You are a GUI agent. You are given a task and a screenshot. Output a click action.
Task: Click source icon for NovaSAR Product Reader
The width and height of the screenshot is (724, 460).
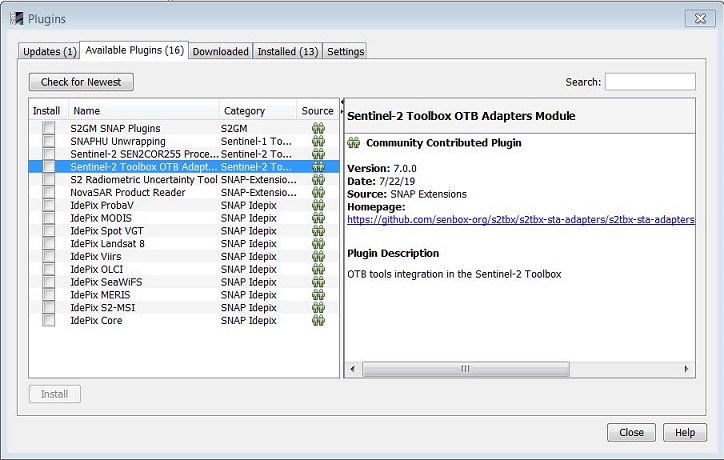click(318, 192)
